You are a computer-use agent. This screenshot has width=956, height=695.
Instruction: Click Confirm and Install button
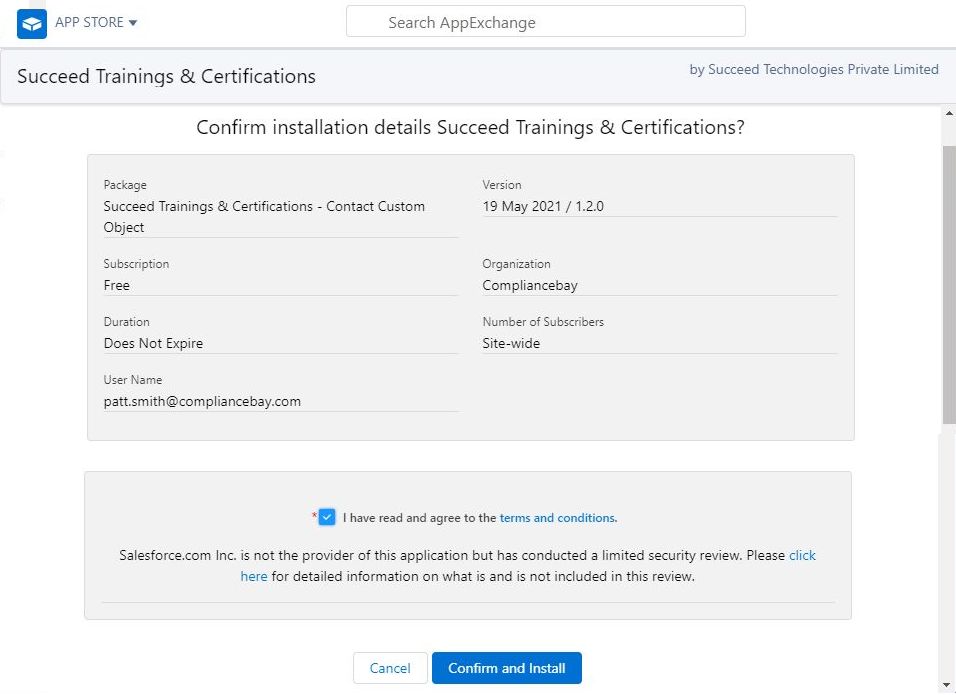(x=507, y=668)
